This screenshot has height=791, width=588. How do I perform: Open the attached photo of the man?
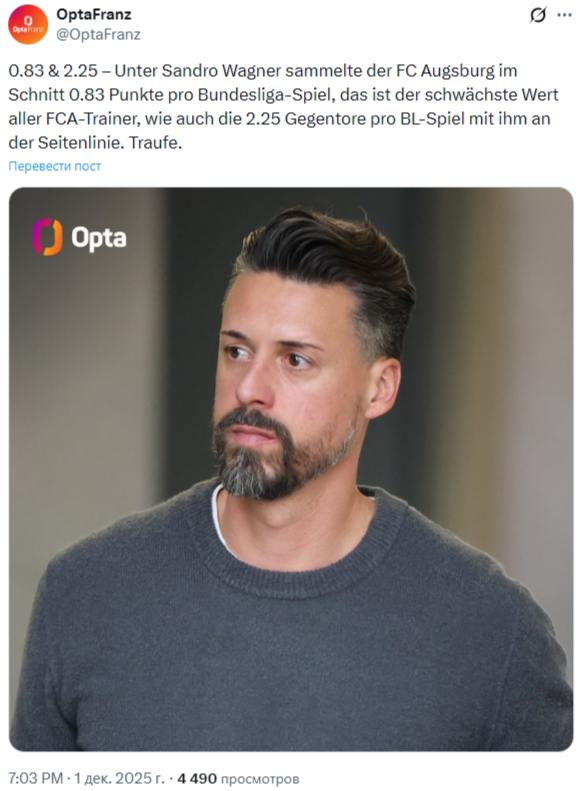[x=291, y=469]
